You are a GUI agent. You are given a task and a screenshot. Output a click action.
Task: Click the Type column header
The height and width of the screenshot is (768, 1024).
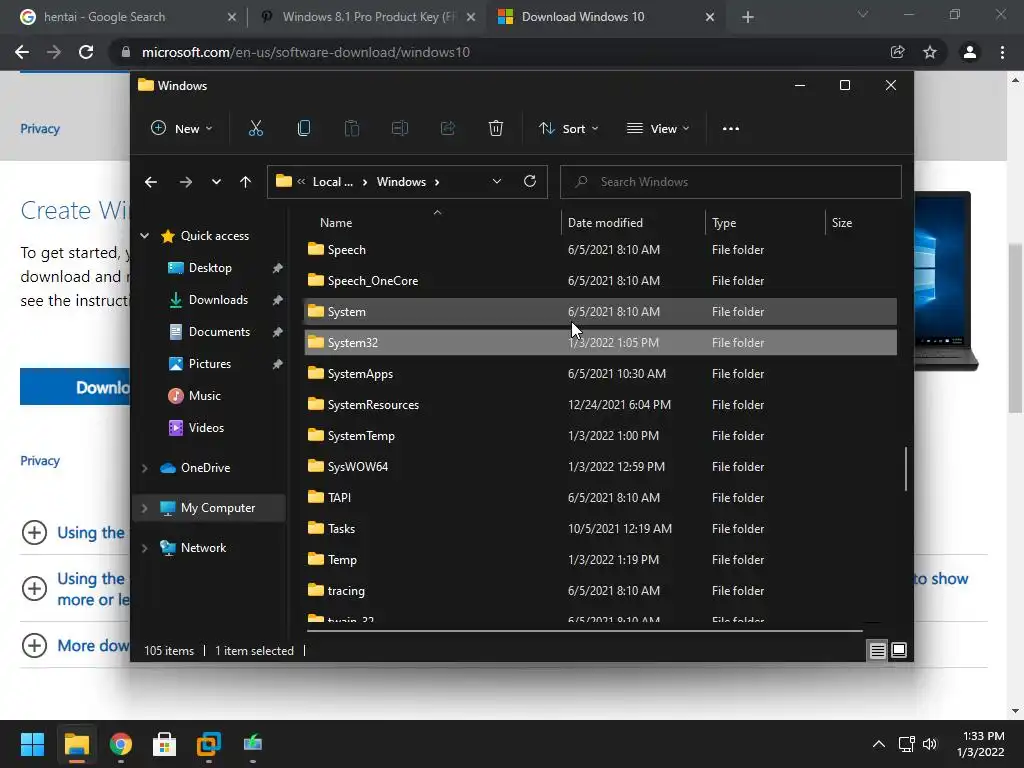[x=765, y=223]
